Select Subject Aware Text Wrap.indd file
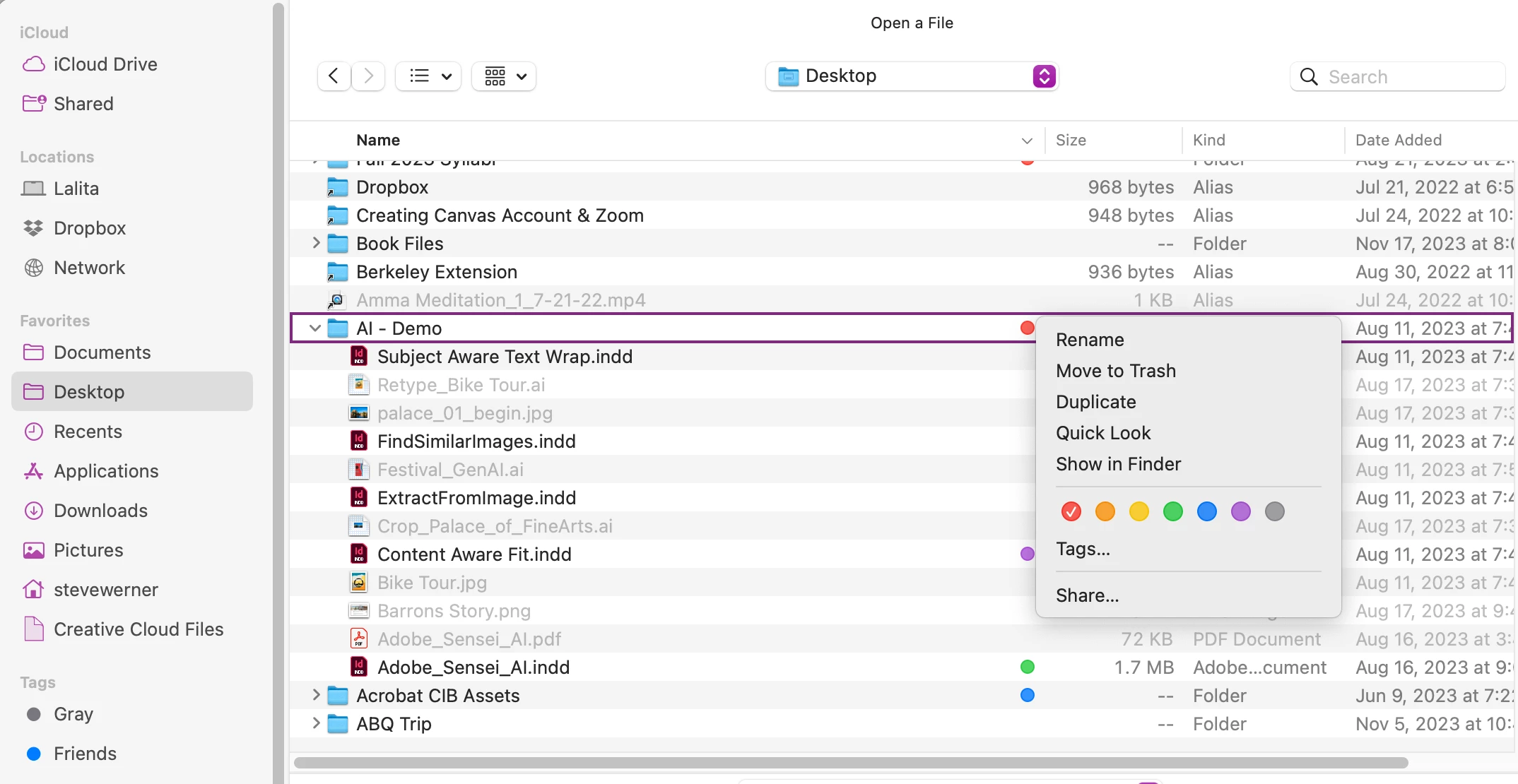The width and height of the screenshot is (1518, 784). [504, 357]
